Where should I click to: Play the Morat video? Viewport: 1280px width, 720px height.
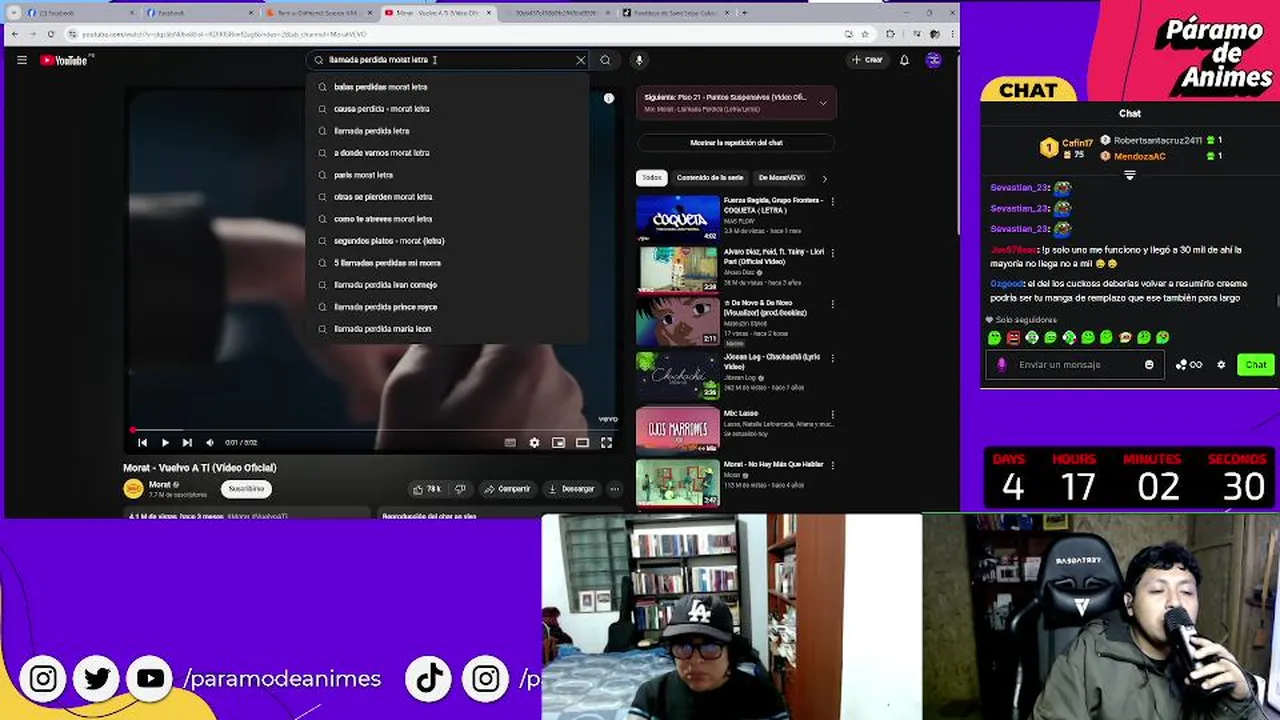(165, 442)
